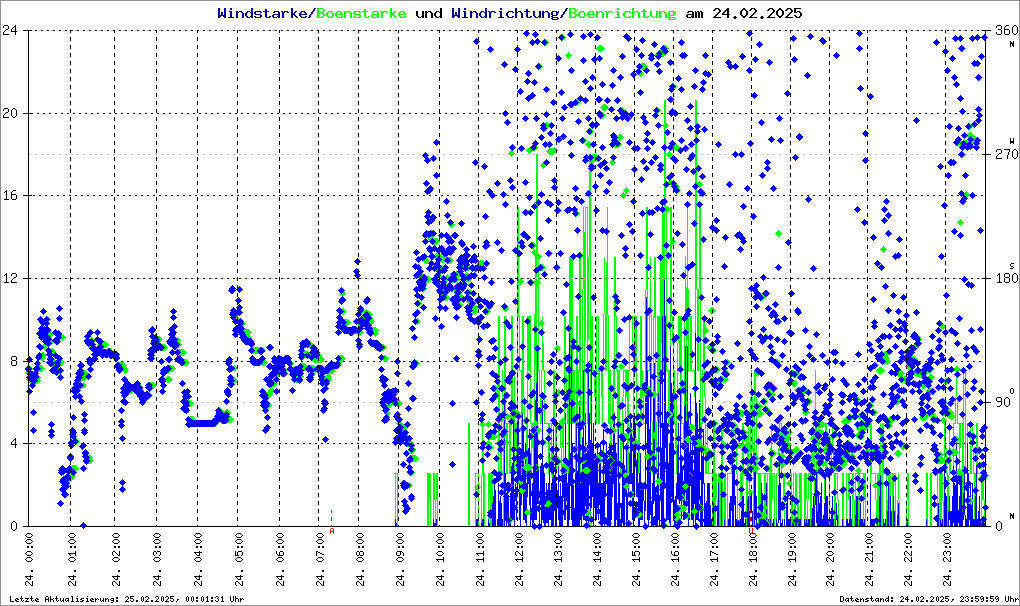Image resolution: width=1020 pixels, height=606 pixels.
Task: Click left axis value 4
Action: pyautogui.click(x=12, y=443)
